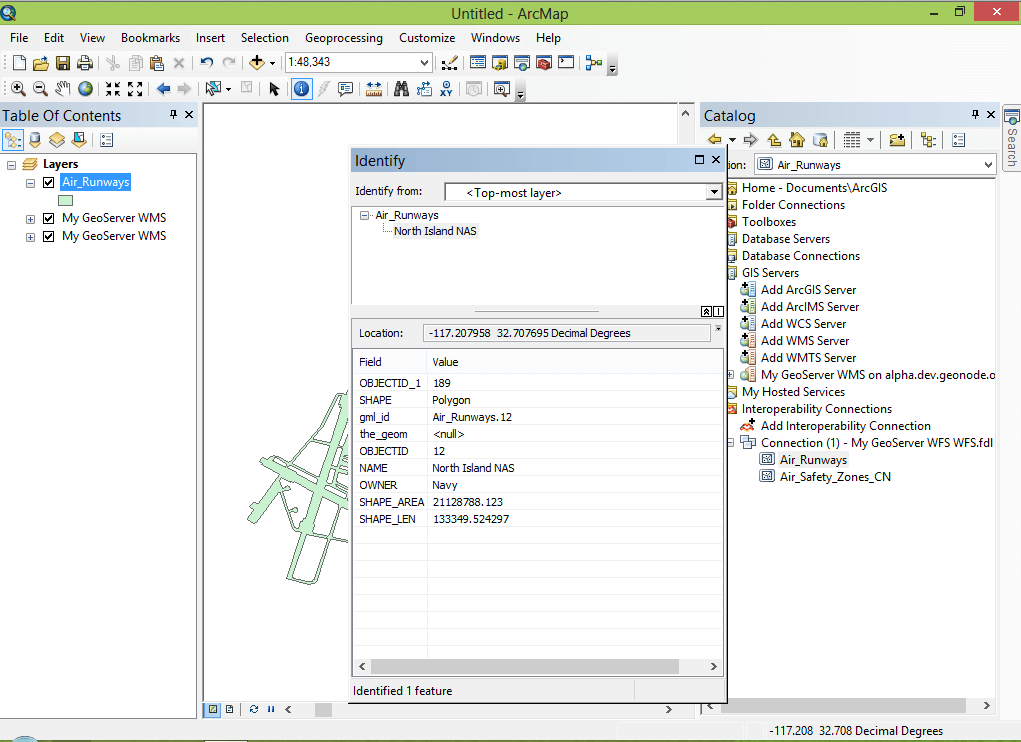Click Add WMS Server in Catalog

(805, 340)
